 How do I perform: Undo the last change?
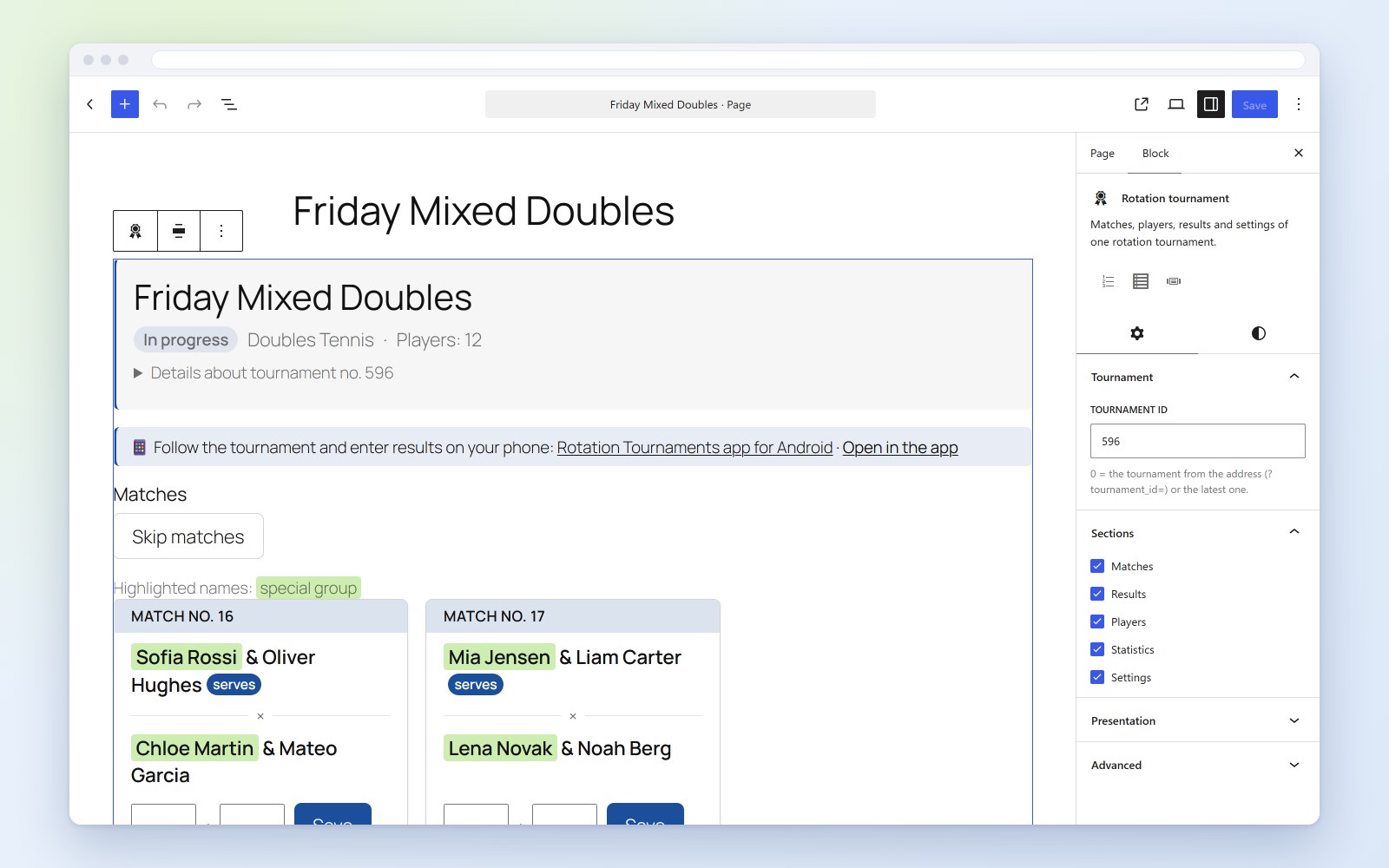pyautogui.click(x=160, y=104)
